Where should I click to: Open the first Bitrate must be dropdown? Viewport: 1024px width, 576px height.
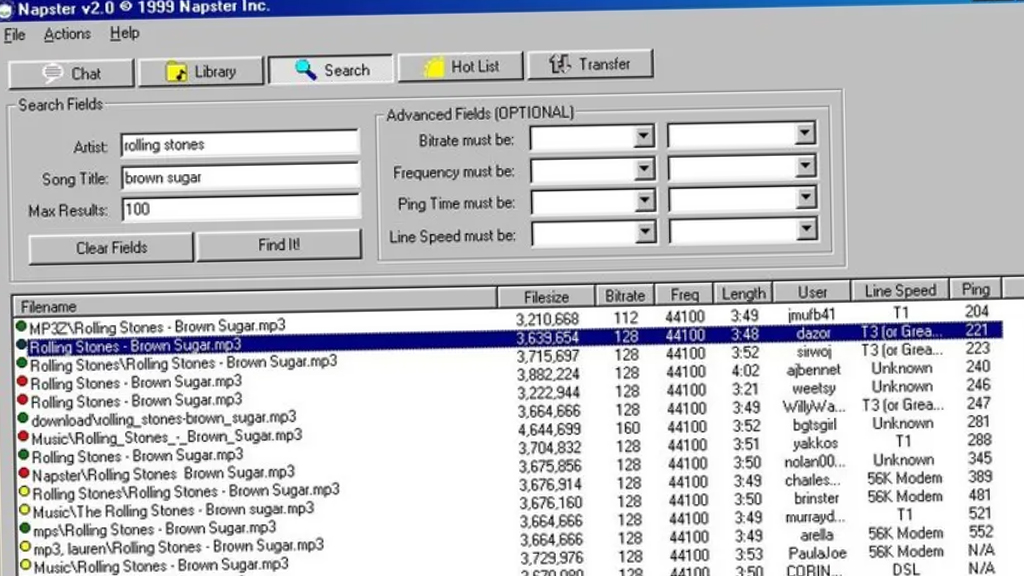[x=643, y=136]
